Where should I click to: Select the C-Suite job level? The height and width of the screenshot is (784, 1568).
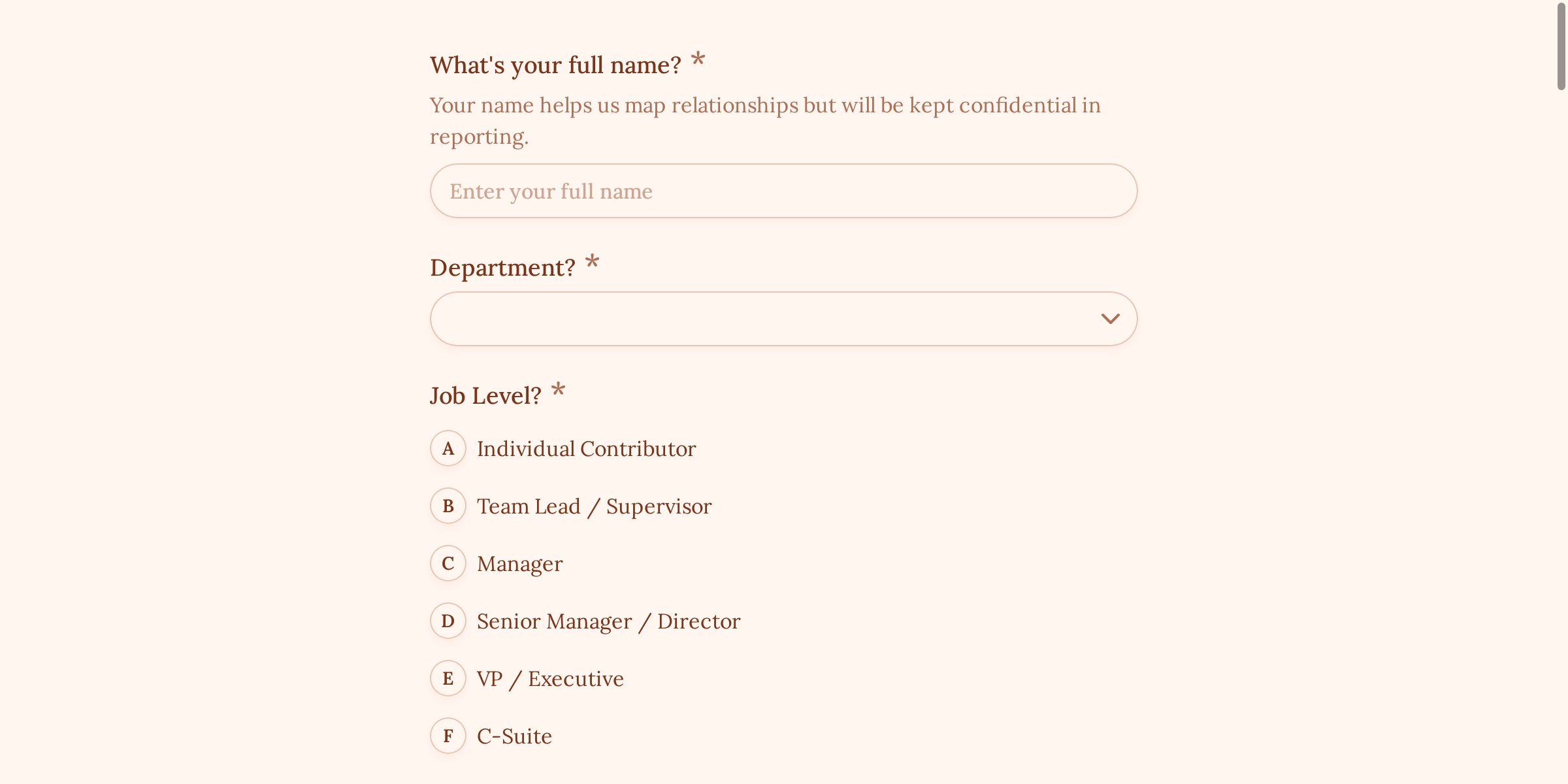click(514, 736)
